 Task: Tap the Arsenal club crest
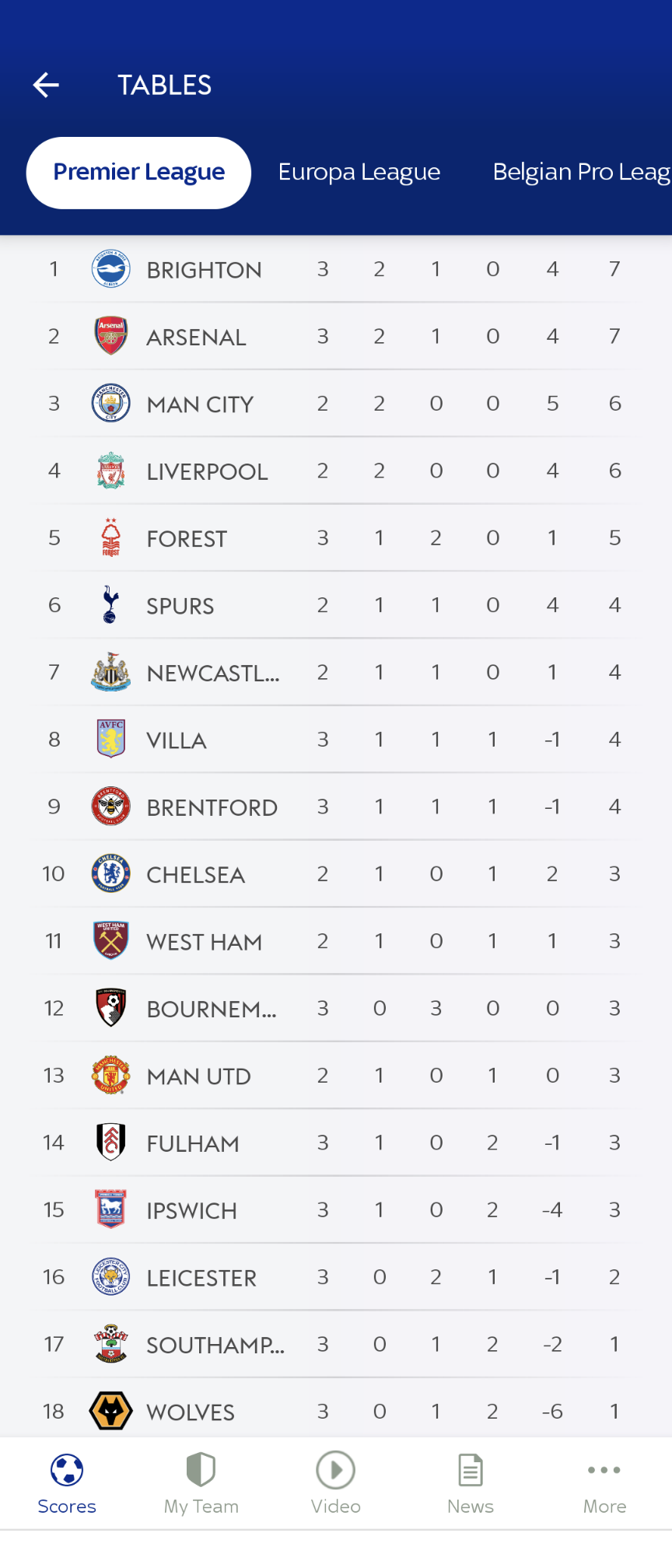110,336
